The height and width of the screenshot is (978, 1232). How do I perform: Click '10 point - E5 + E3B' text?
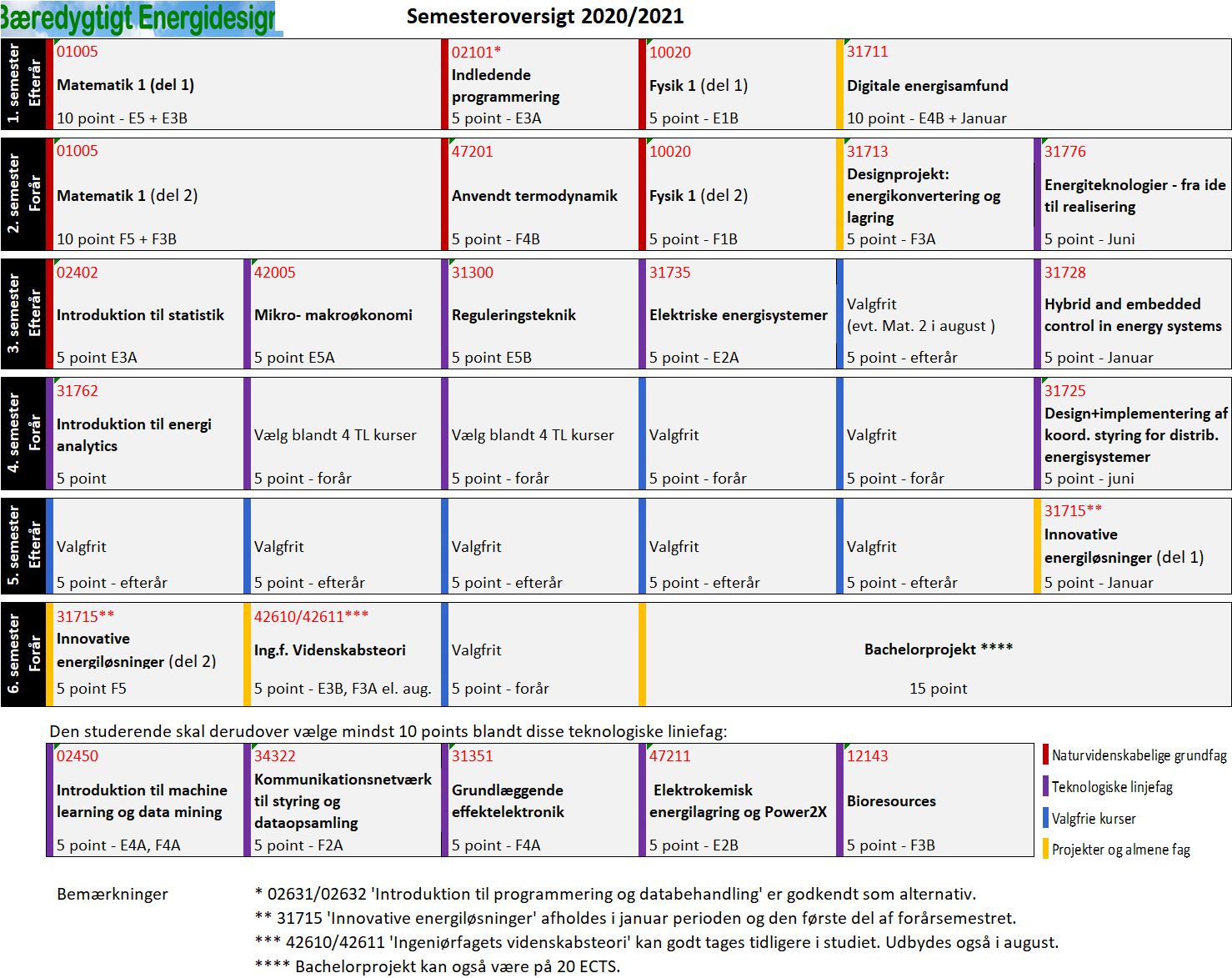[122, 118]
